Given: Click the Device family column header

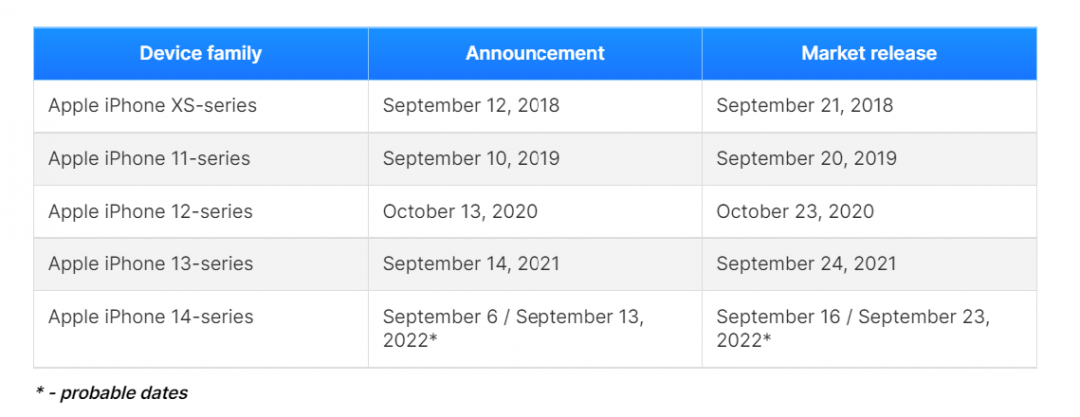Looking at the screenshot, I should point(200,53).
